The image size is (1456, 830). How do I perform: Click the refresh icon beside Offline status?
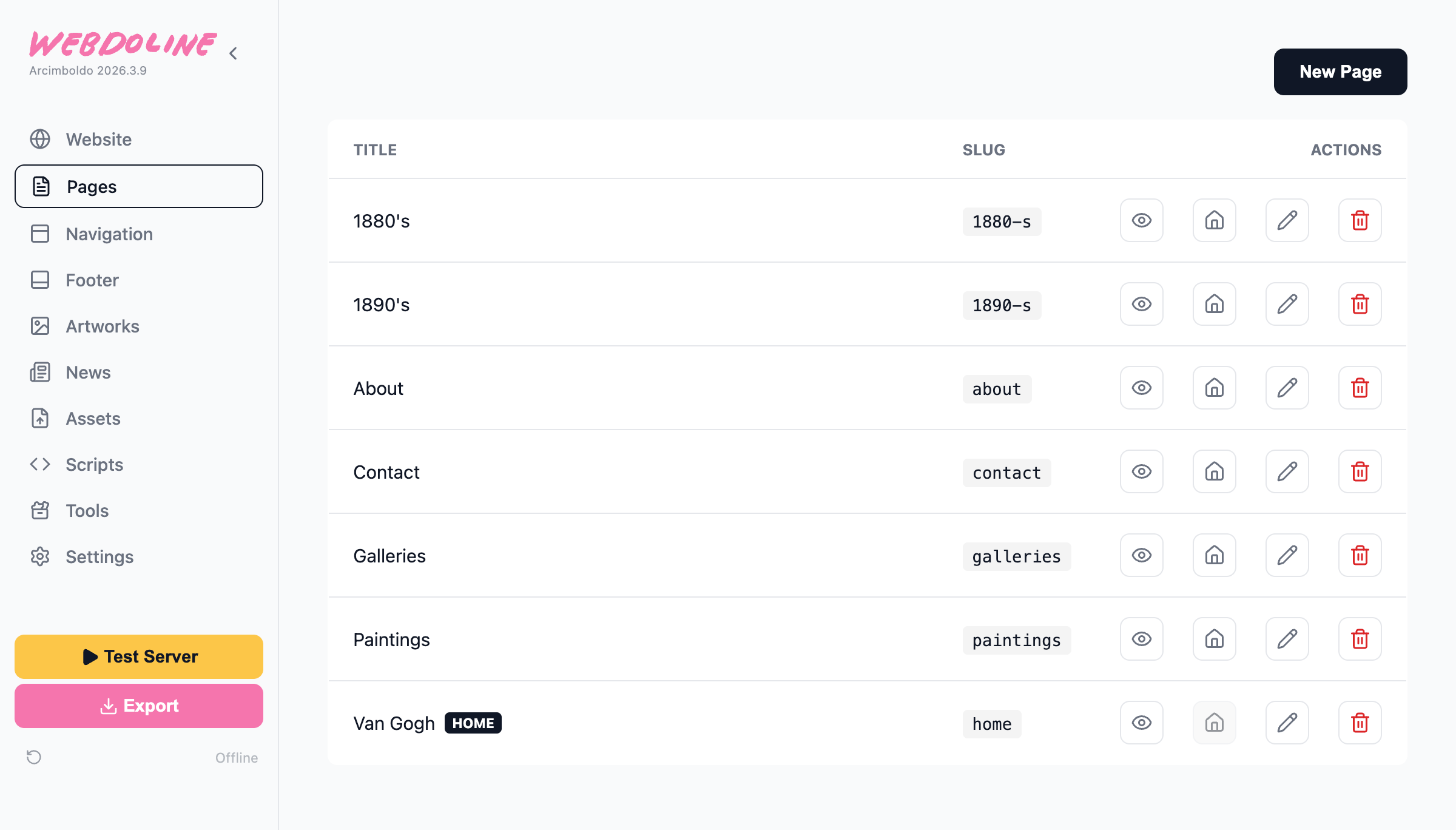point(34,757)
